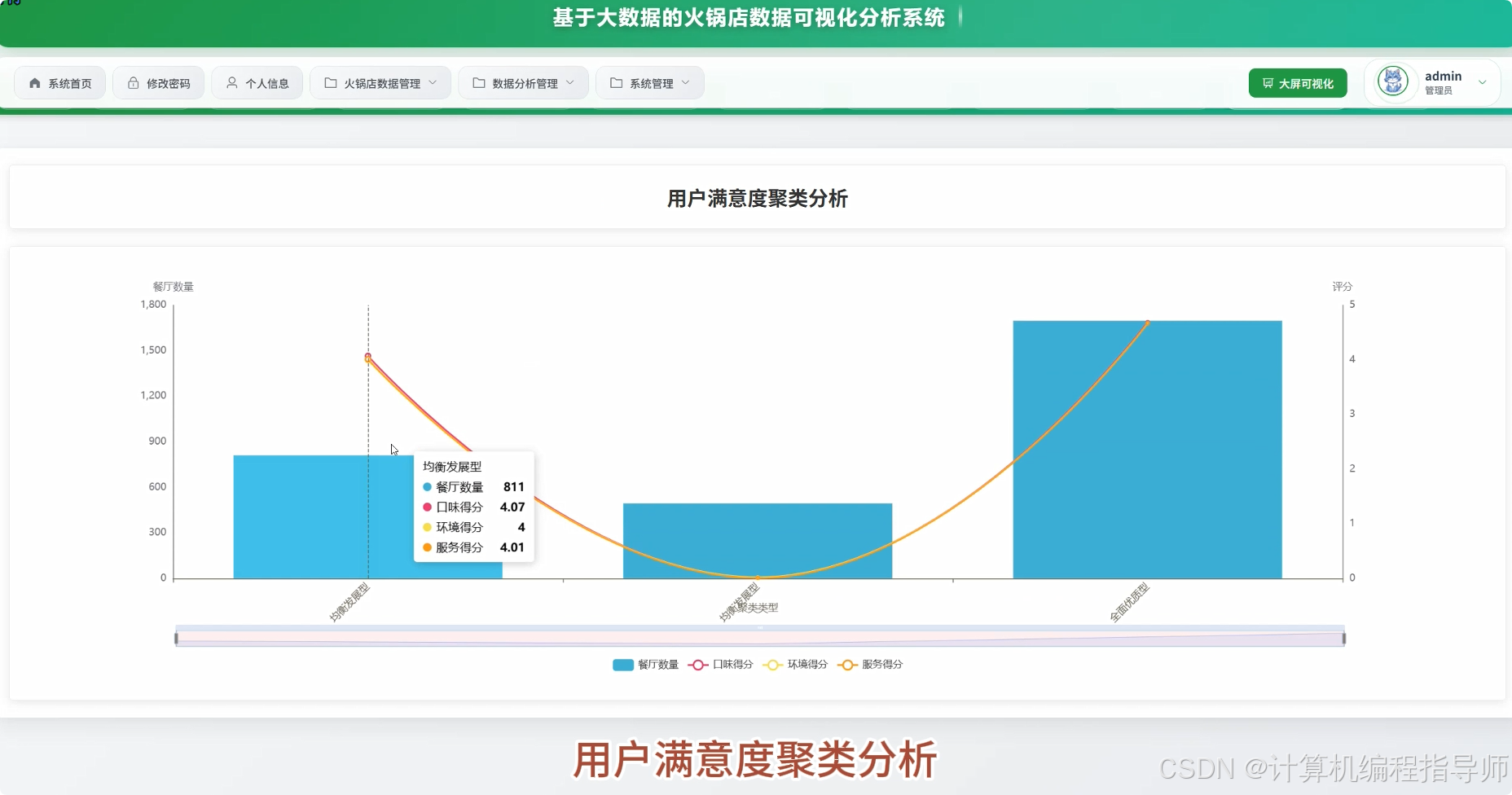Click the right handle of chart zoom slider

(1344, 639)
